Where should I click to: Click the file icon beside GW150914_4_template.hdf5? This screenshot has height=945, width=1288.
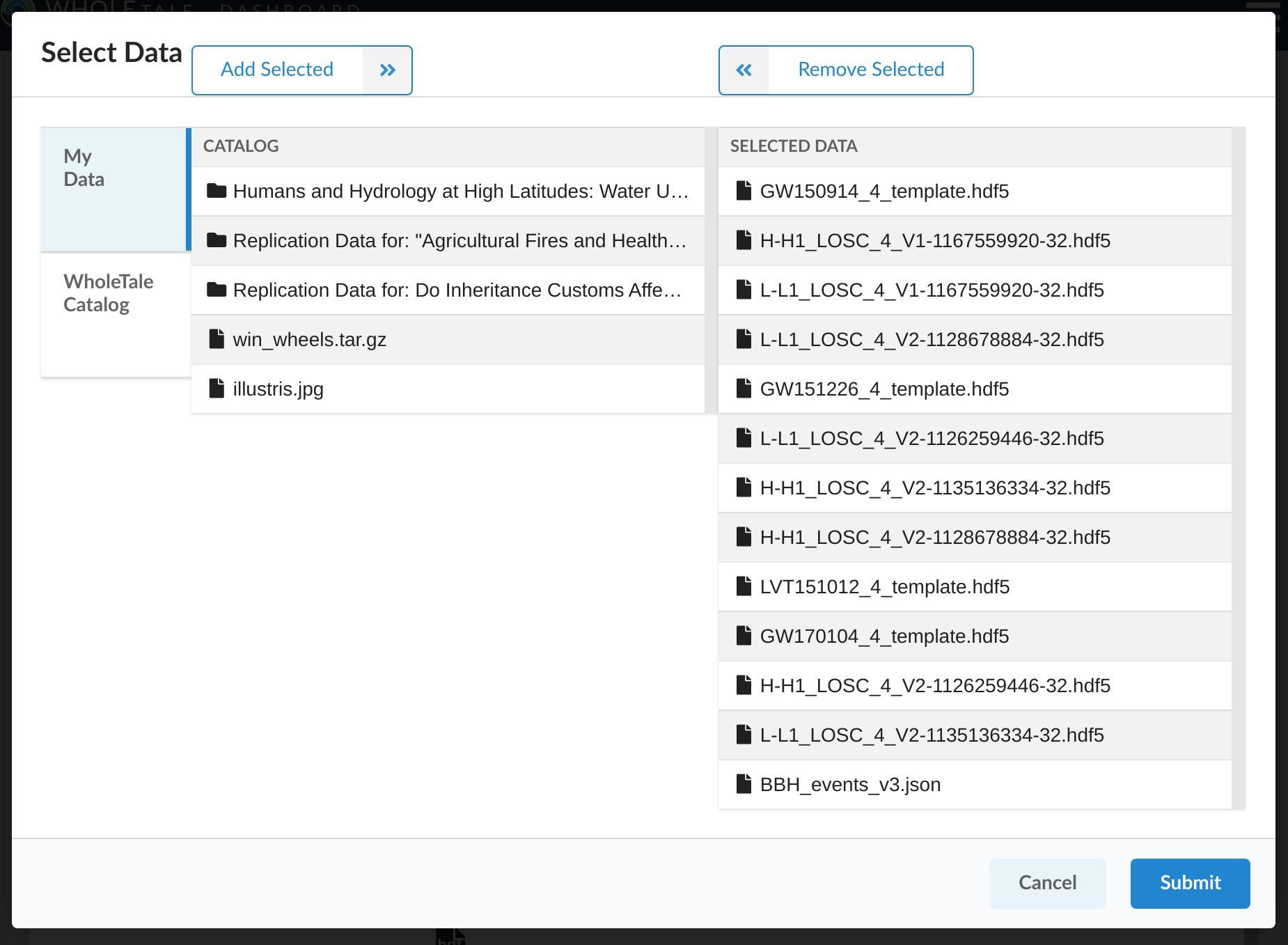743,189
